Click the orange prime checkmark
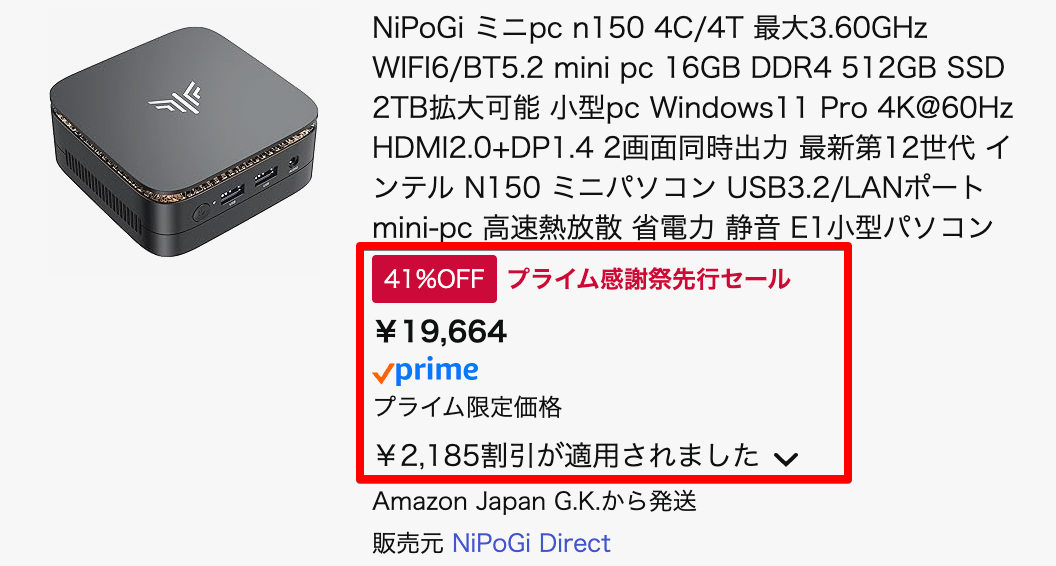Screen dimensions: 1056x566 [381, 374]
